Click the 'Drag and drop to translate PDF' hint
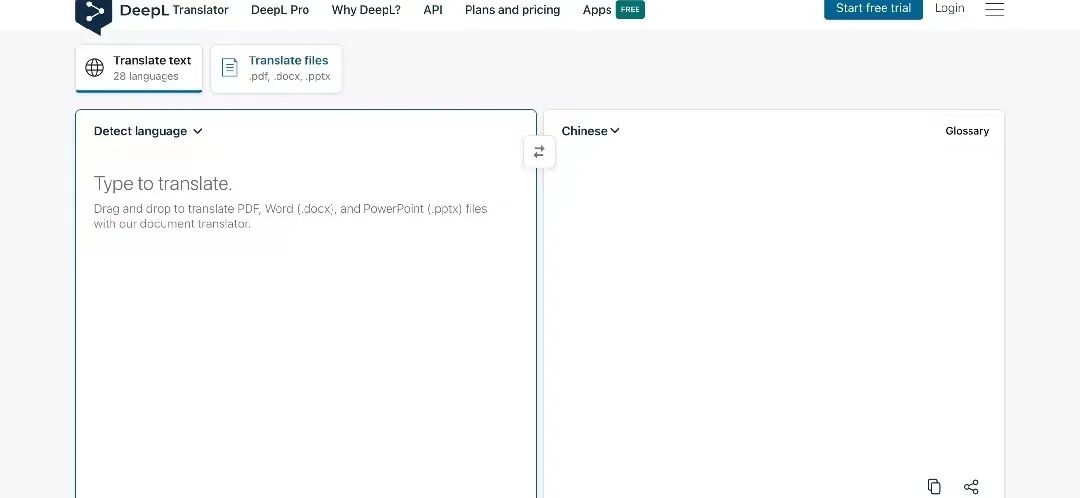The width and height of the screenshot is (1080, 498). point(291,216)
